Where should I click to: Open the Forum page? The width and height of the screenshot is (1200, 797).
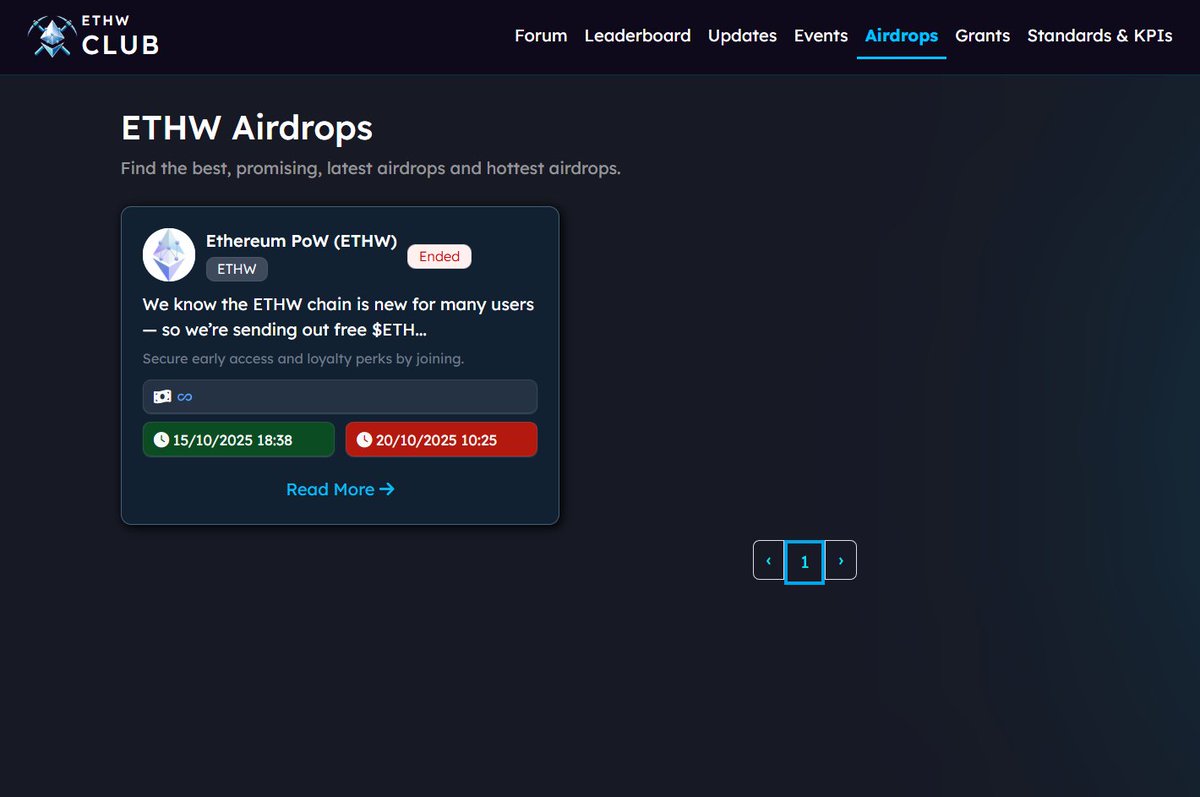[x=540, y=35]
